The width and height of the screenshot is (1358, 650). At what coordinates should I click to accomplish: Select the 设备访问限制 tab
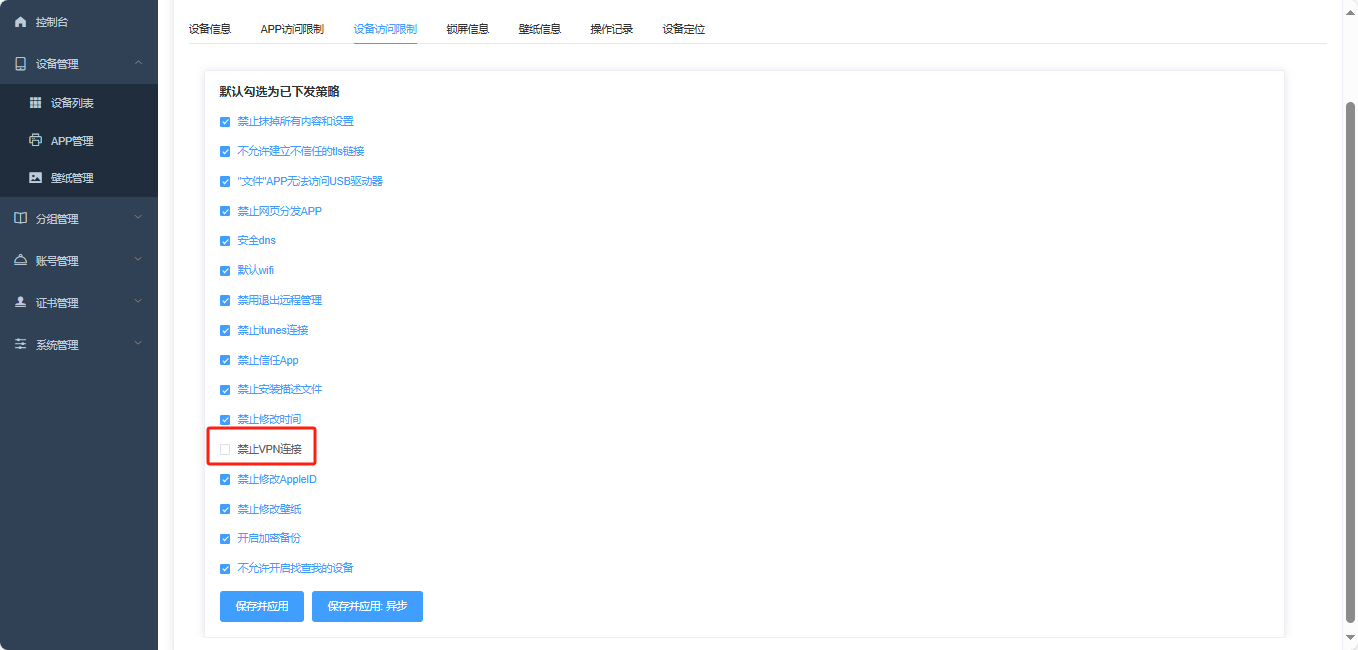[385, 29]
